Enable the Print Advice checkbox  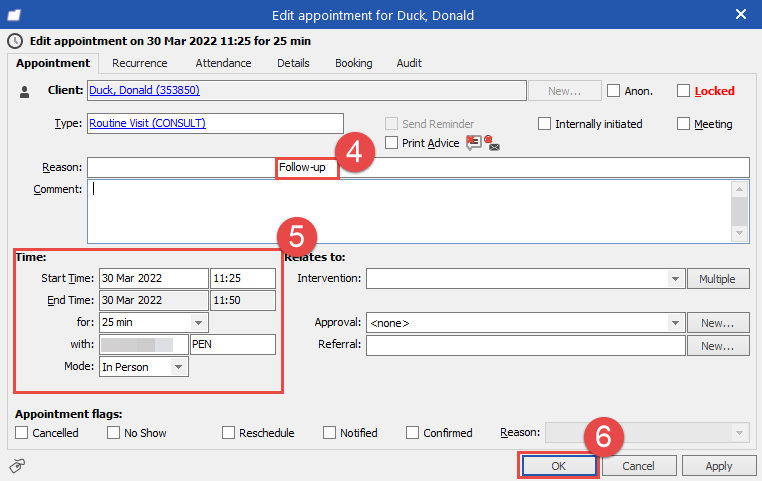(391, 143)
